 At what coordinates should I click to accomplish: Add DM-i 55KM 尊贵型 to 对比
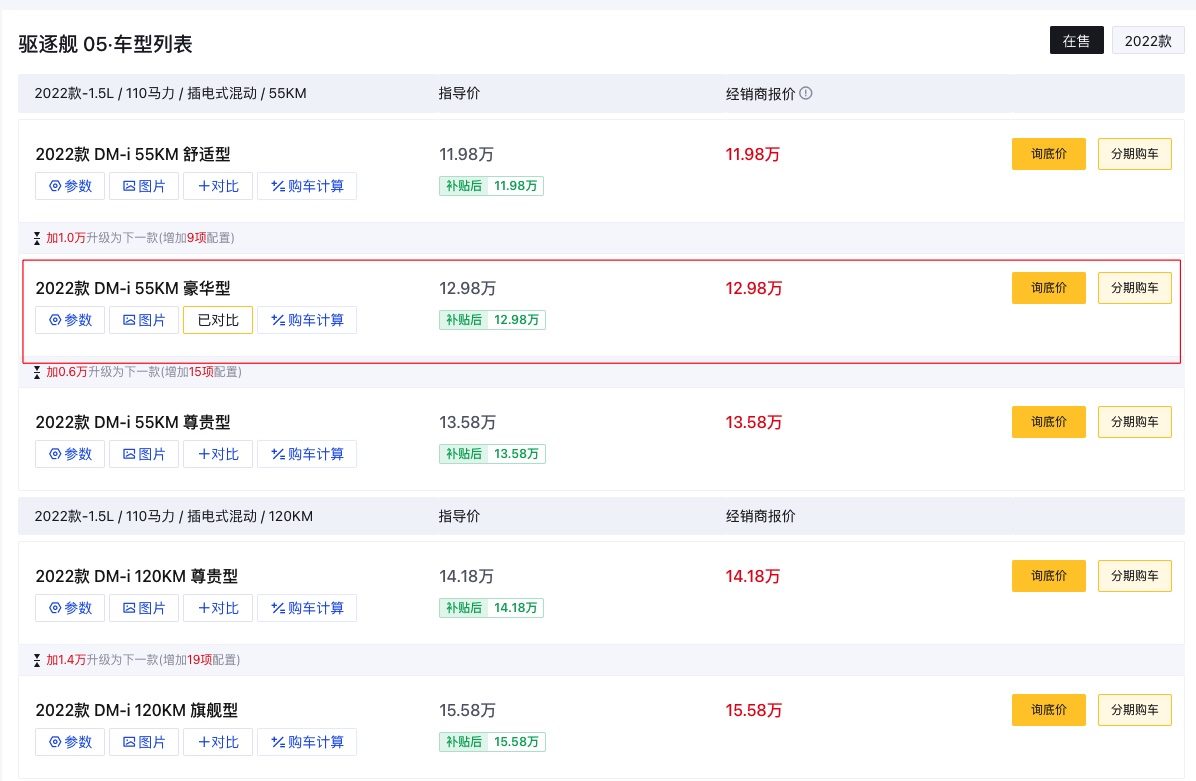(x=218, y=455)
